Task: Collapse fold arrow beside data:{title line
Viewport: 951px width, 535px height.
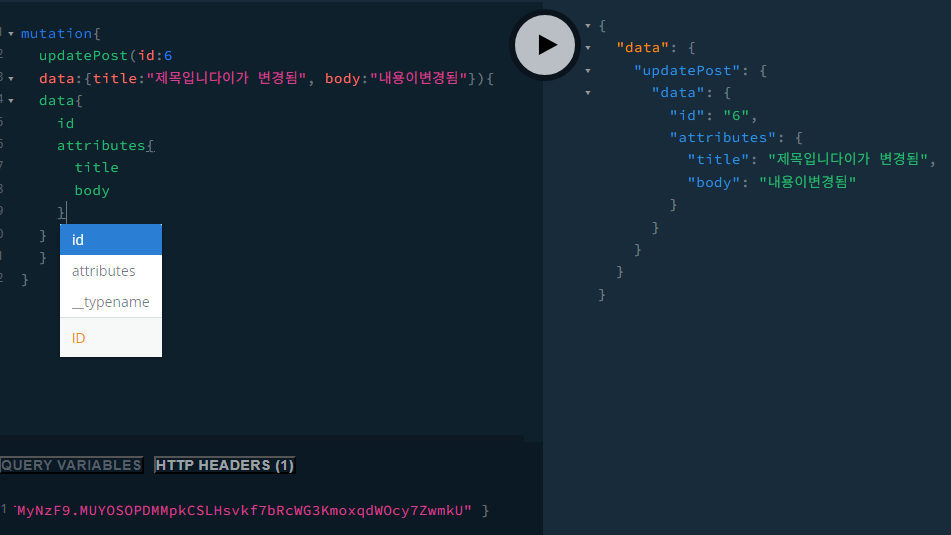Action: pos(11,79)
